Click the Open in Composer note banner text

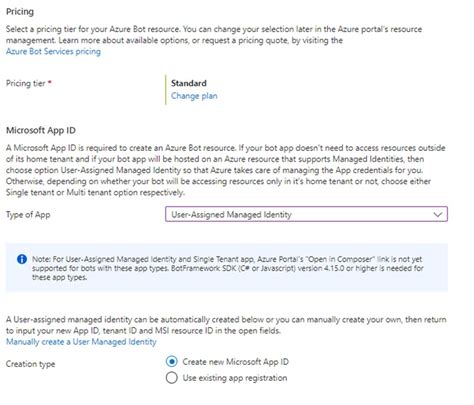point(227,268)
